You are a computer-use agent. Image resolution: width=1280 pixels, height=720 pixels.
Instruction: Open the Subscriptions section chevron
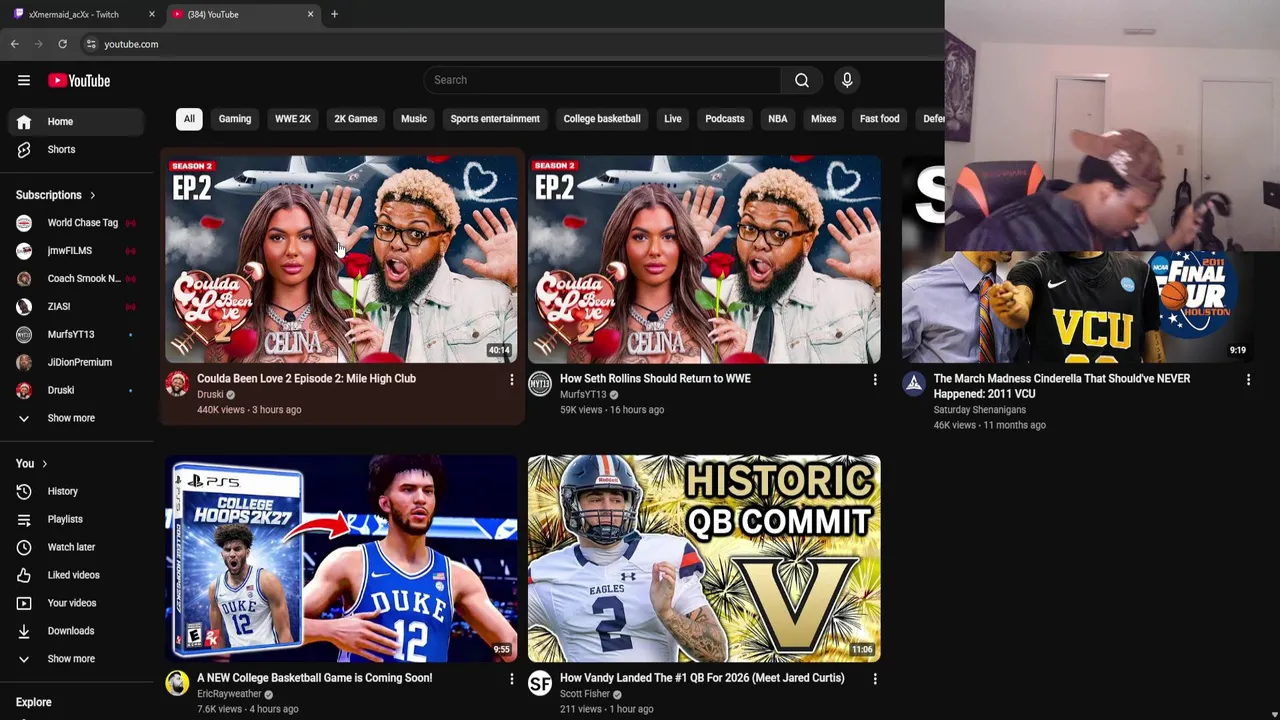point(93,195)
